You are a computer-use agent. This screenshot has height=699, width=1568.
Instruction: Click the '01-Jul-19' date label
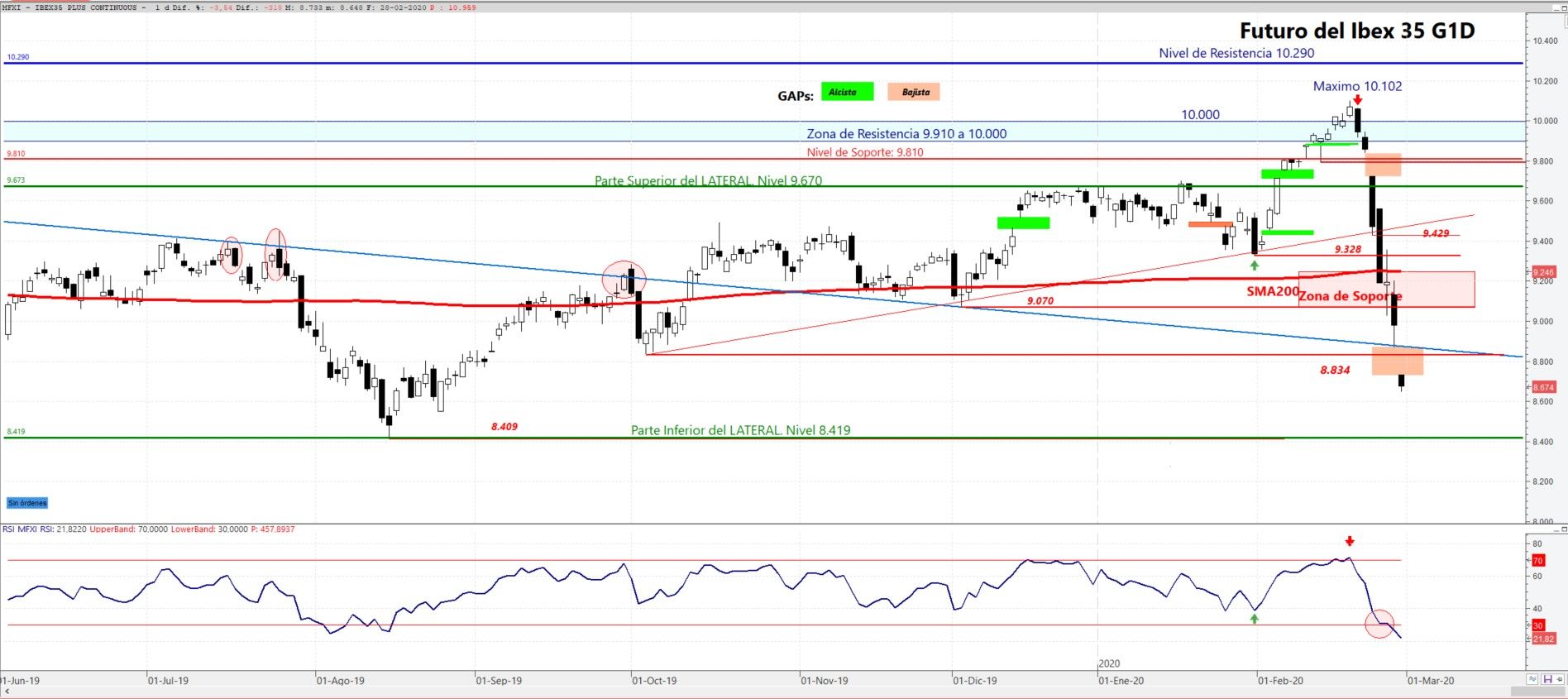pyautogui.click(x=168, y=681)
